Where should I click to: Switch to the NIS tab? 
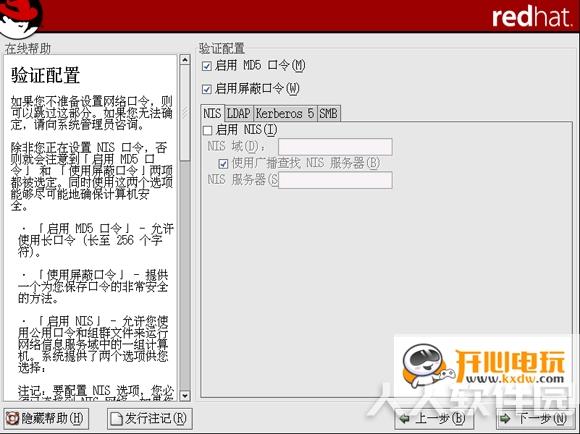pos(212,113)
